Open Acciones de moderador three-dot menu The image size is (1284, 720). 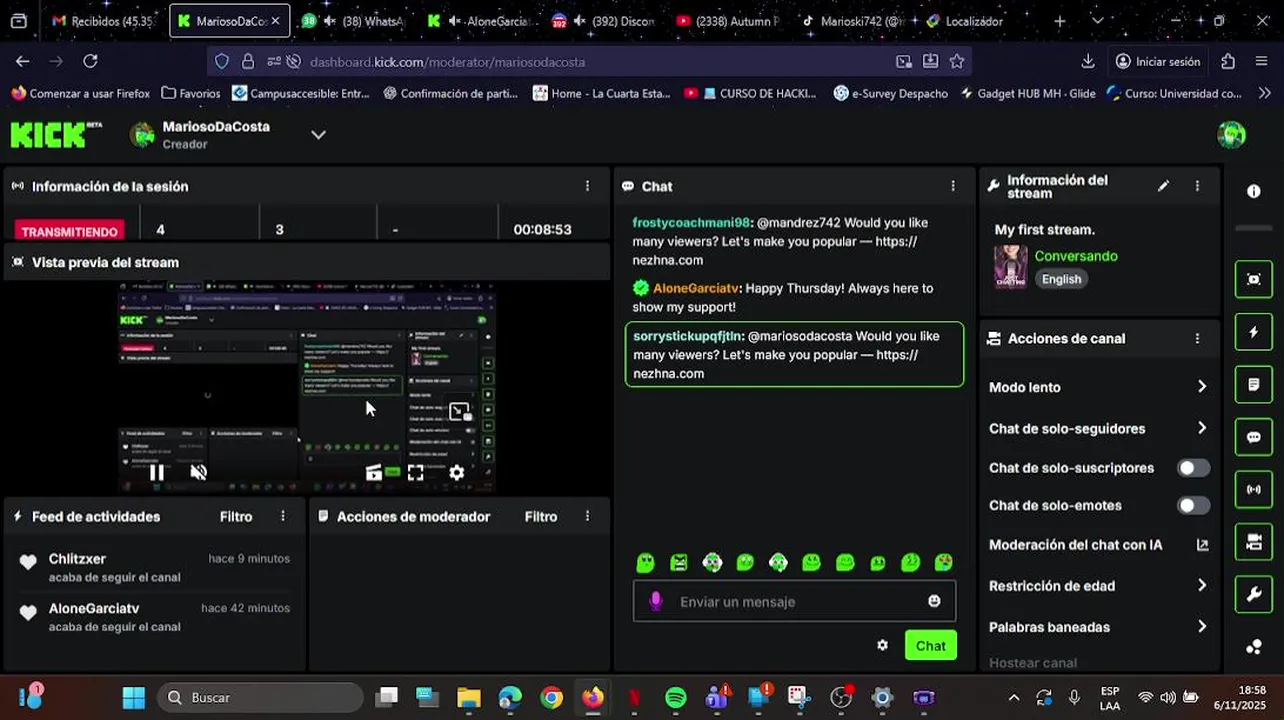click(x=587, y=516)
